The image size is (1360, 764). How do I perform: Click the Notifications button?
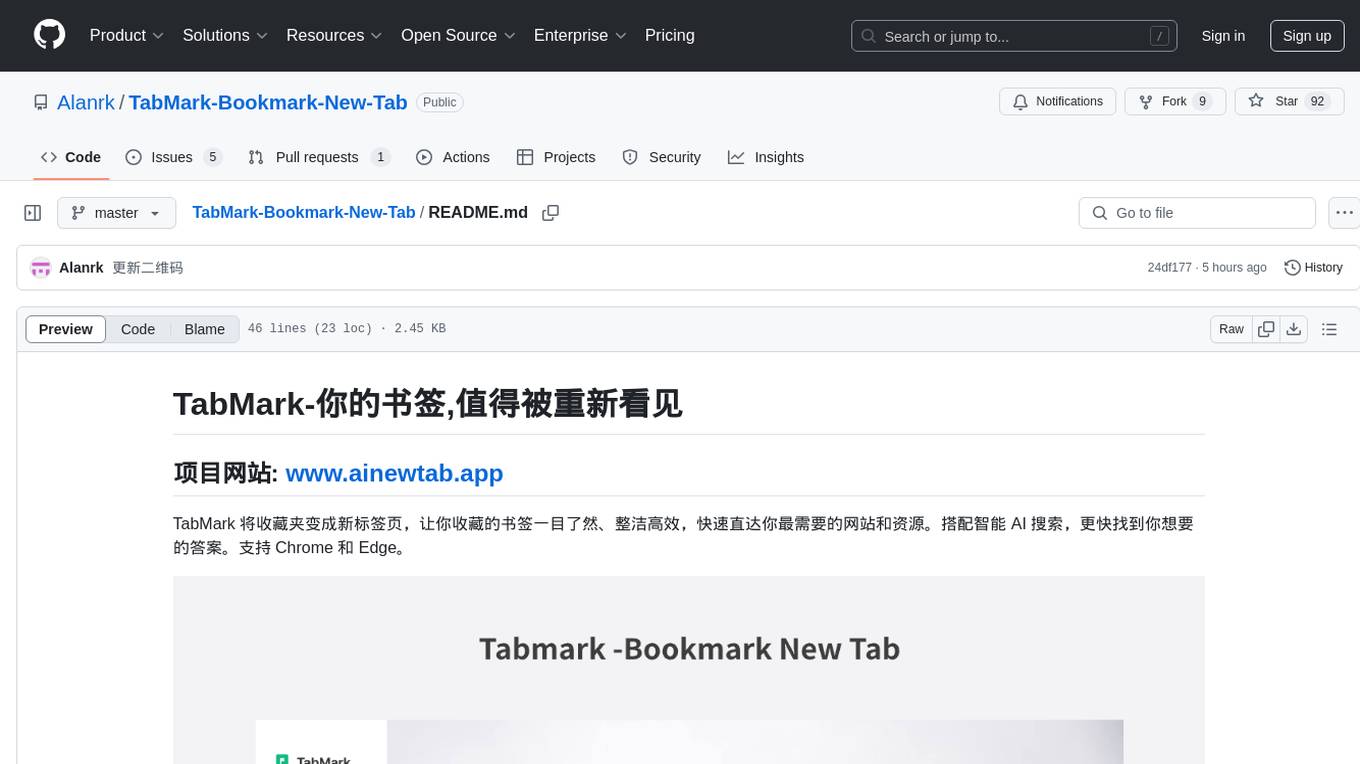(1058, 101)
